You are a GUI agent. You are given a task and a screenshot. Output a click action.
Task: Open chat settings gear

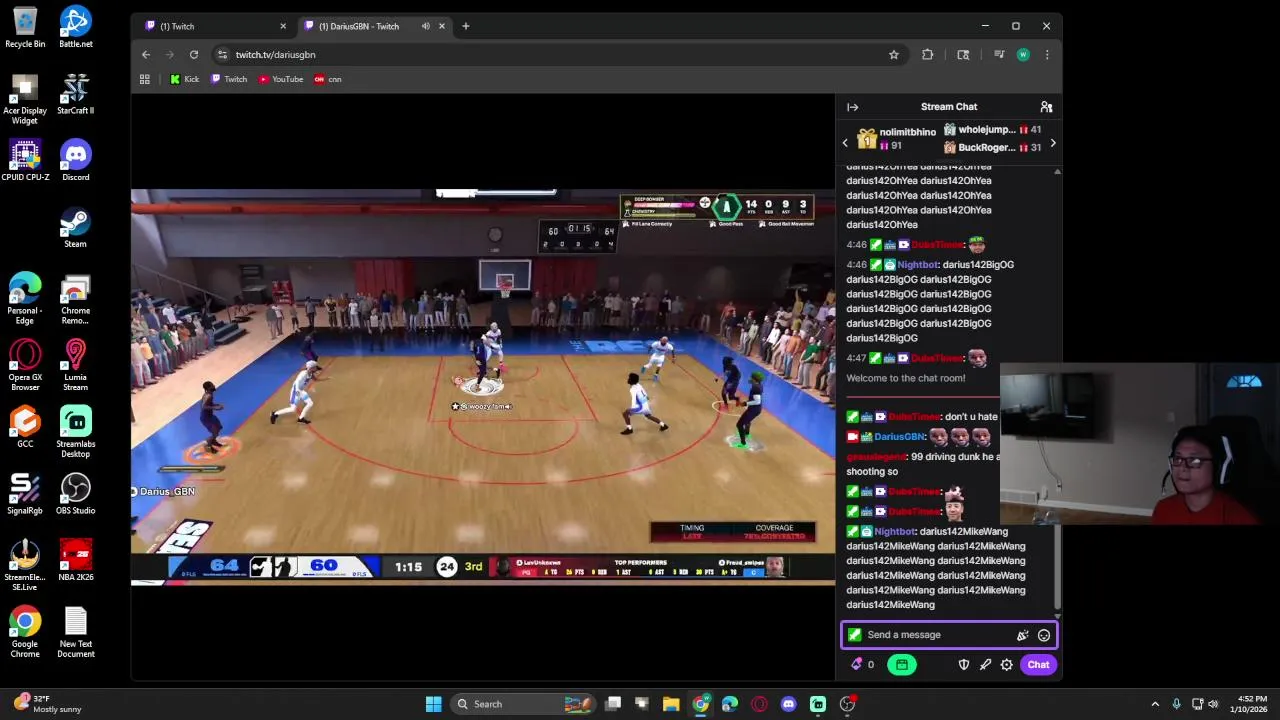(x=1007, y=665)
